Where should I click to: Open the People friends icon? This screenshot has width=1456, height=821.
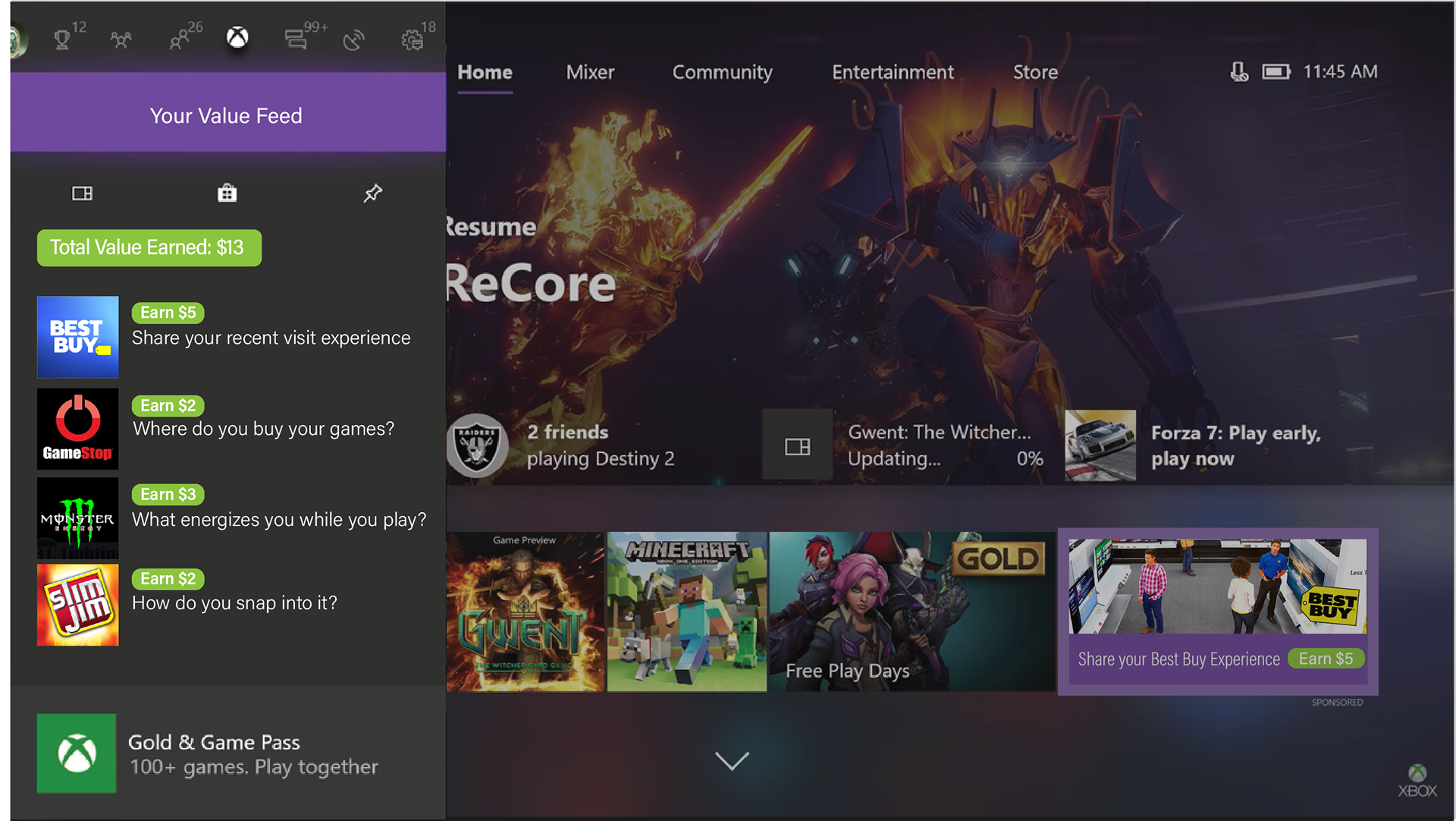[x=180, y=39]
